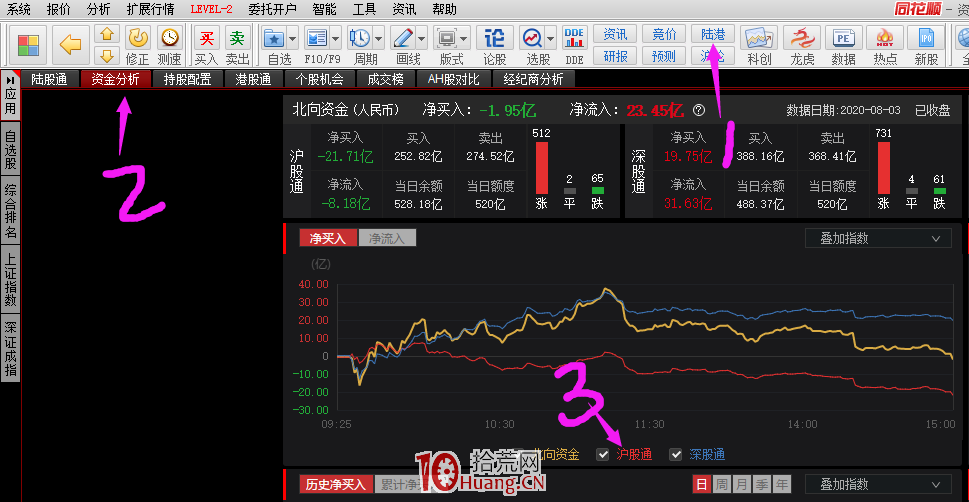969x502 pixels.
Task: Open the lower 叠加指数 dropdown
Action: click(878, 484)
